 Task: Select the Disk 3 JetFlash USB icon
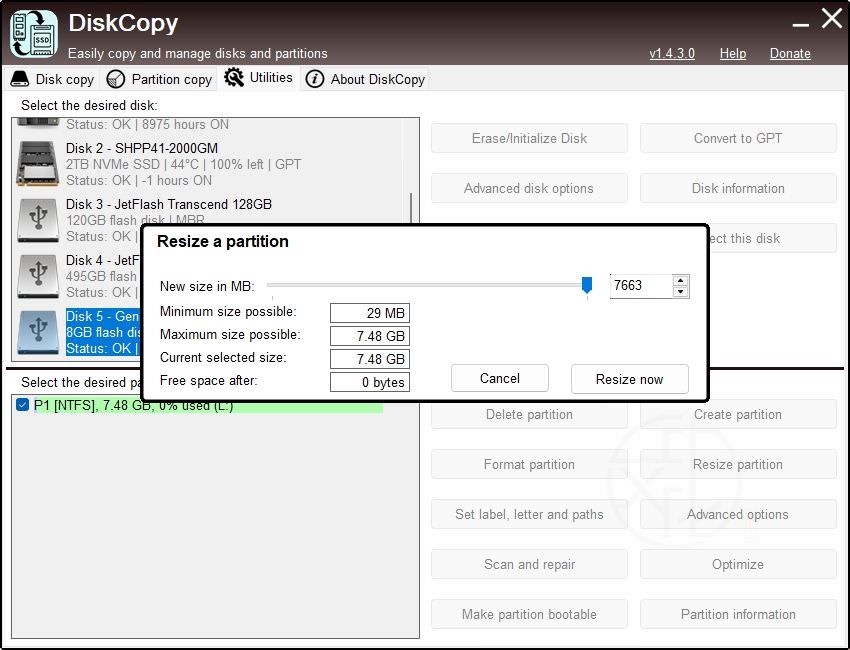[38, 220]
